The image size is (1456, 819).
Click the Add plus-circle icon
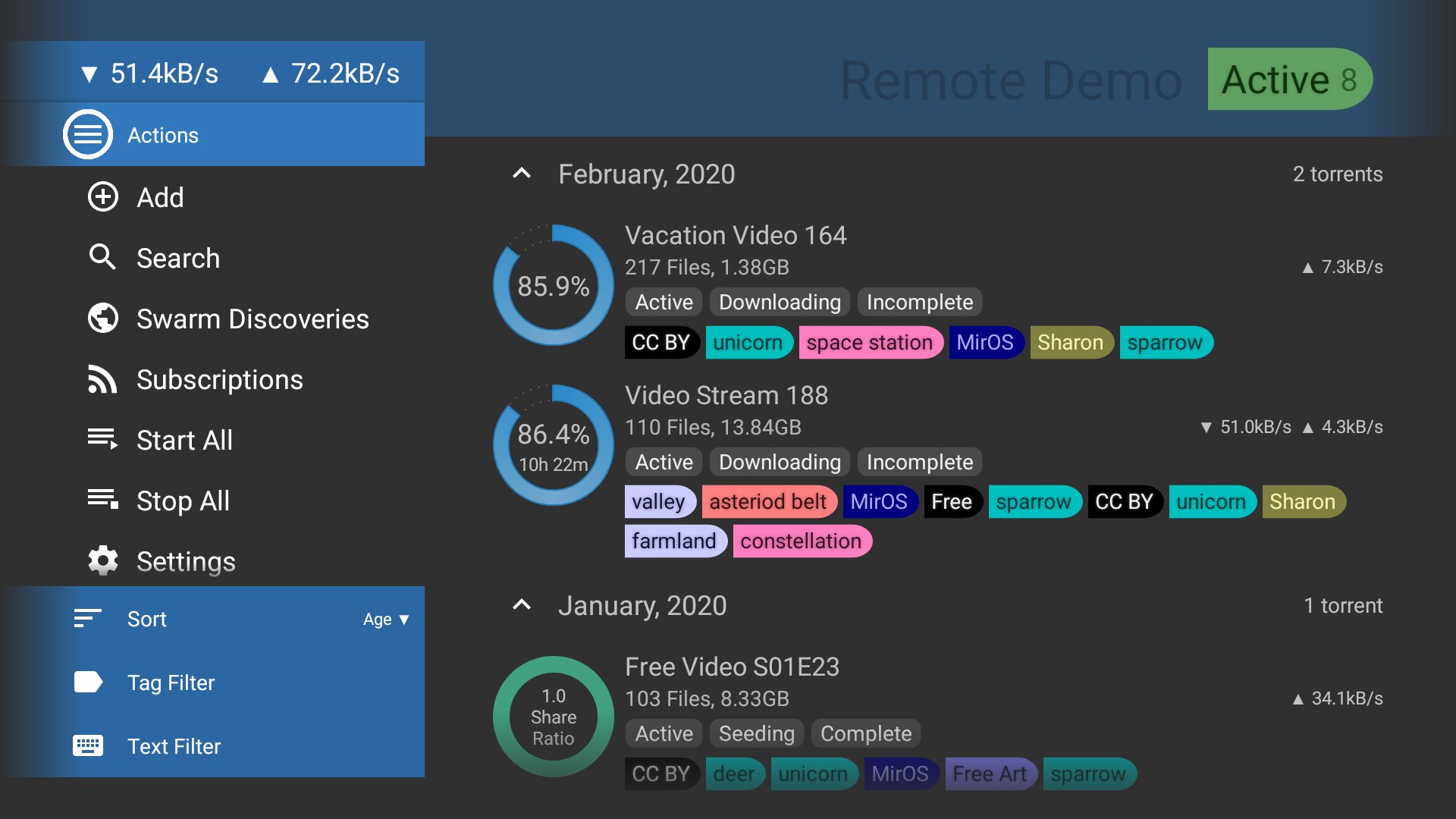[x=103, y=197]
